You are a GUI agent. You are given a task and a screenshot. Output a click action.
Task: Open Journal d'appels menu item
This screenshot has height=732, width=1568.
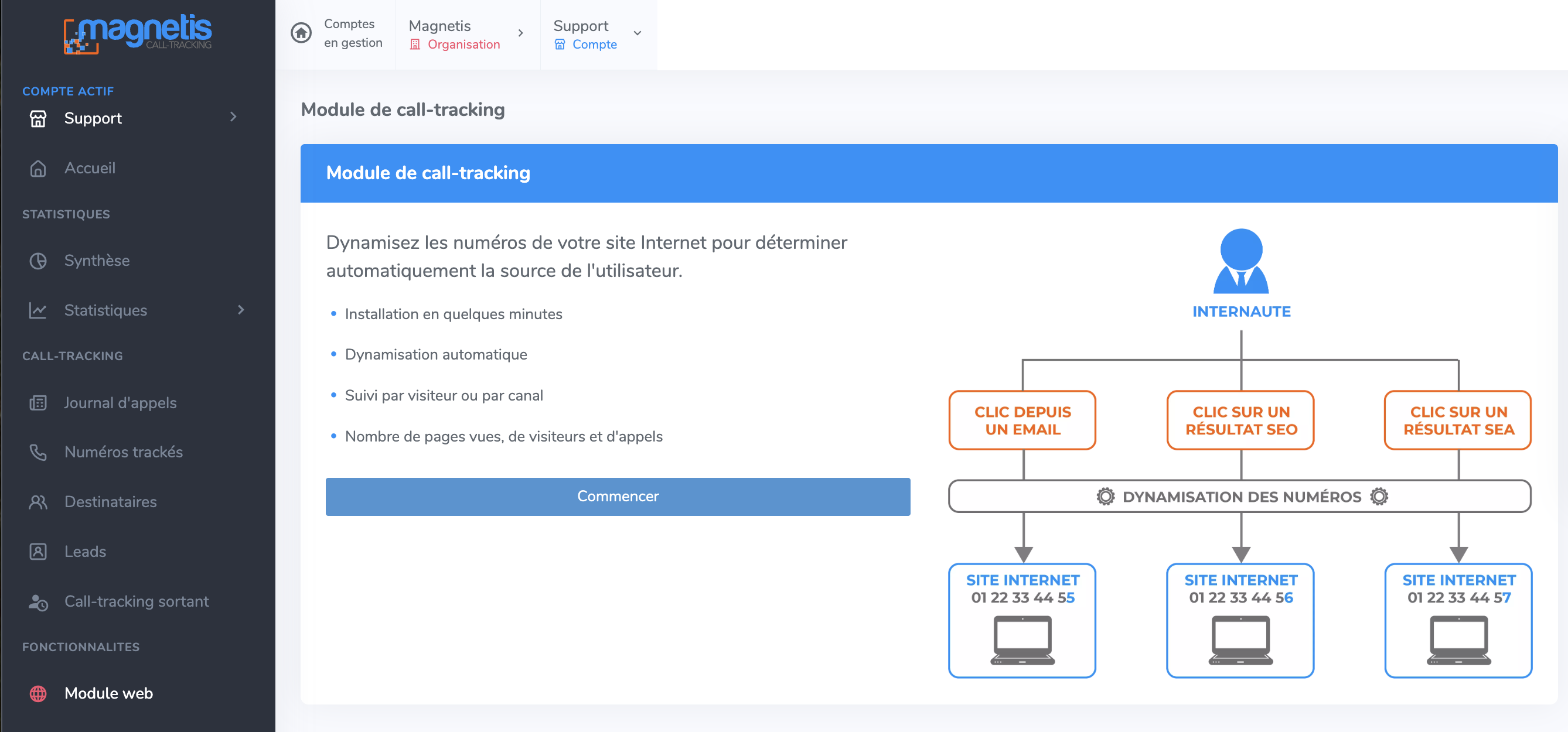[120, 403]
